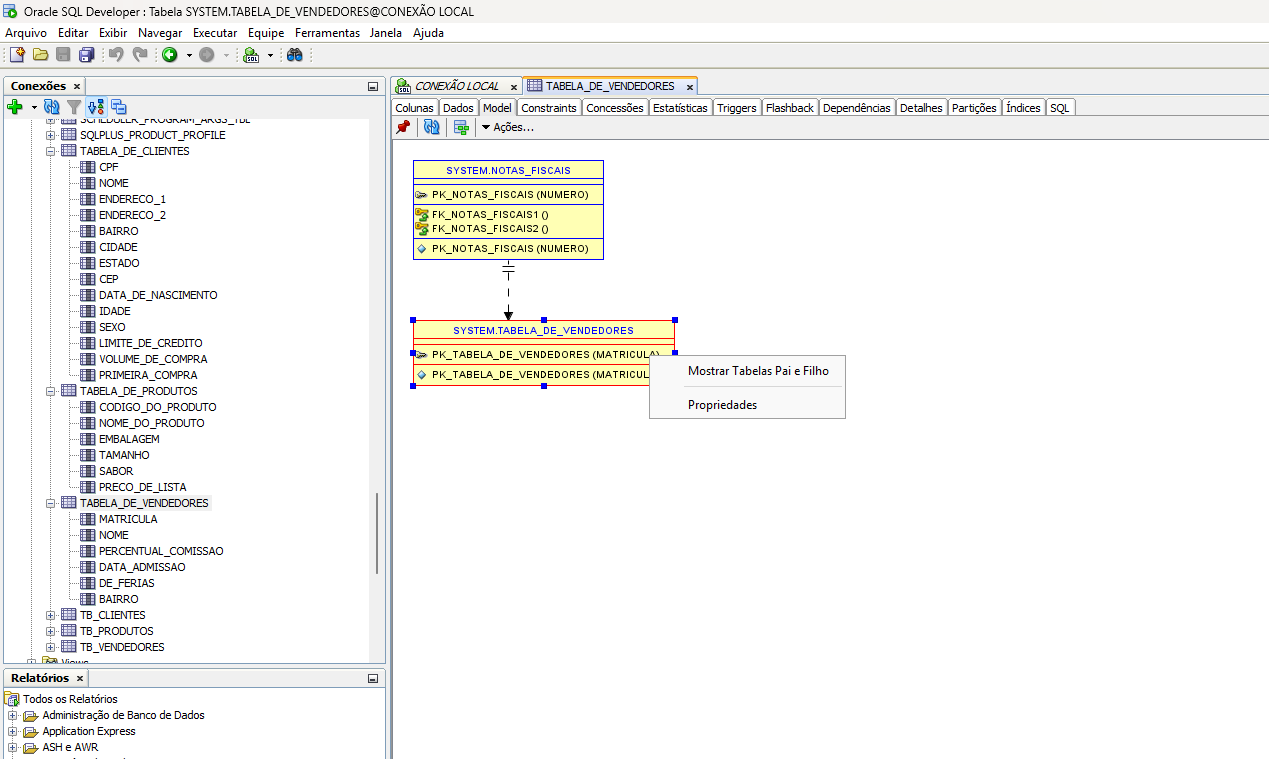This screenshot has width=1269, height=759.
Task: Open the Ações dropdown menu
Action: 508,127
